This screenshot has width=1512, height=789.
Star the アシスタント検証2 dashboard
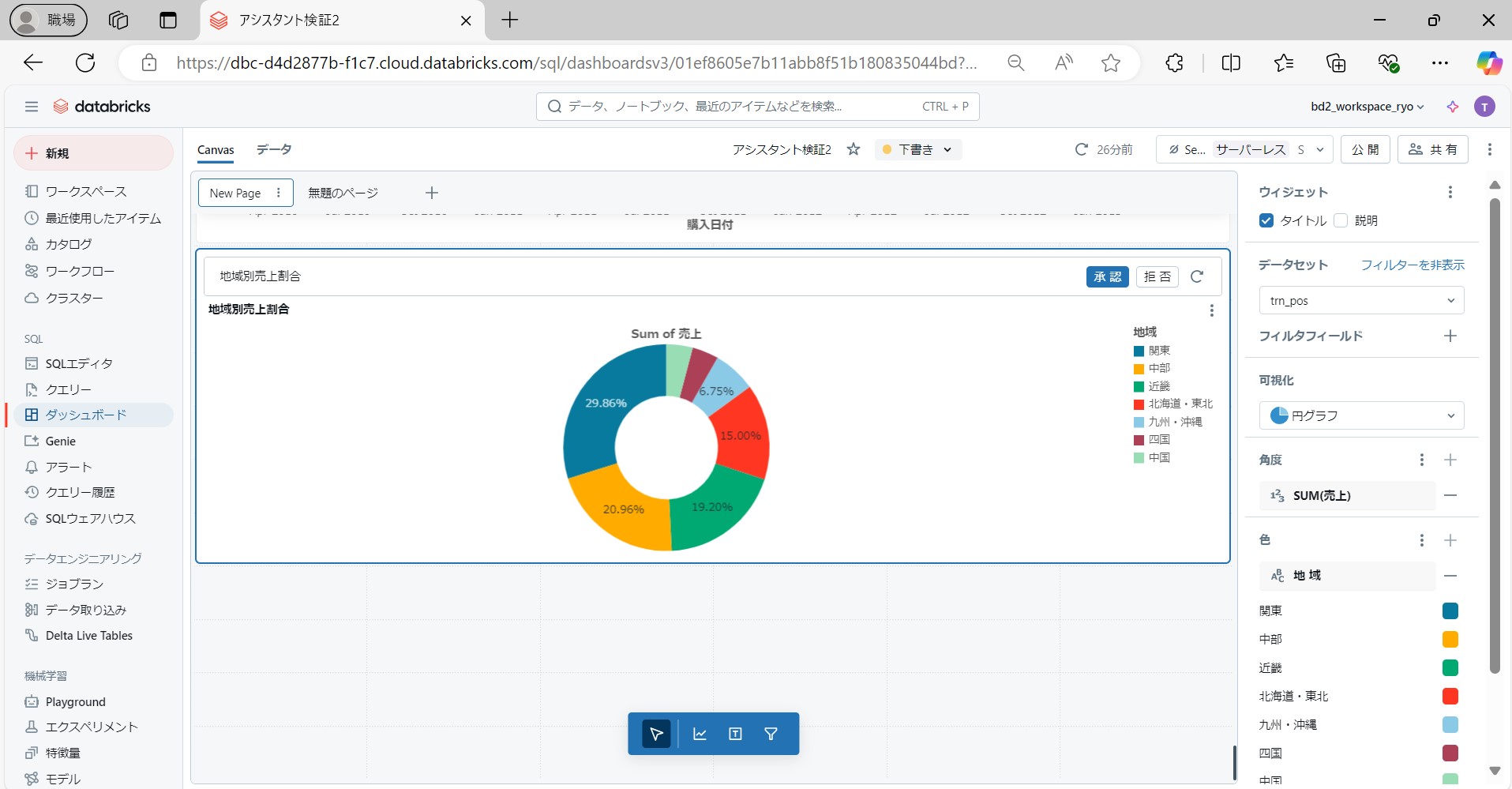(x=854, y=149)
